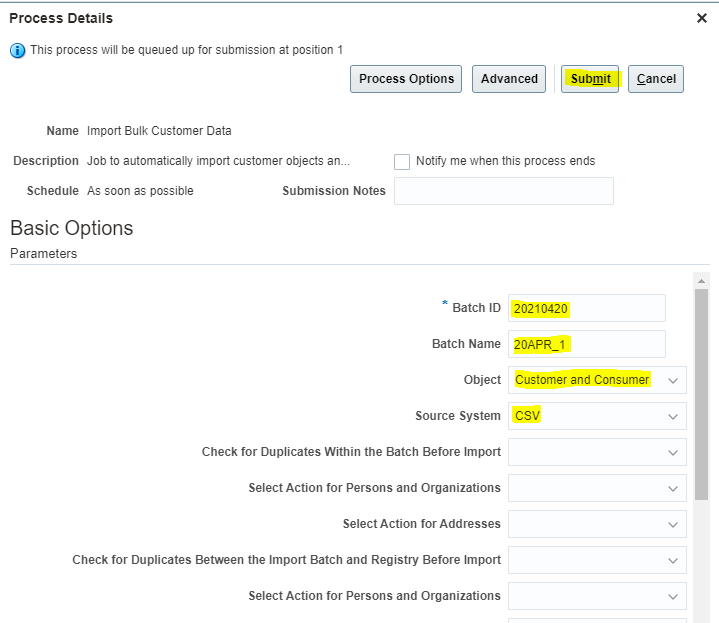The image size is (719, 623).
Task: Open the first Select Action for Persons dropdown
Action: pos(597,488)
